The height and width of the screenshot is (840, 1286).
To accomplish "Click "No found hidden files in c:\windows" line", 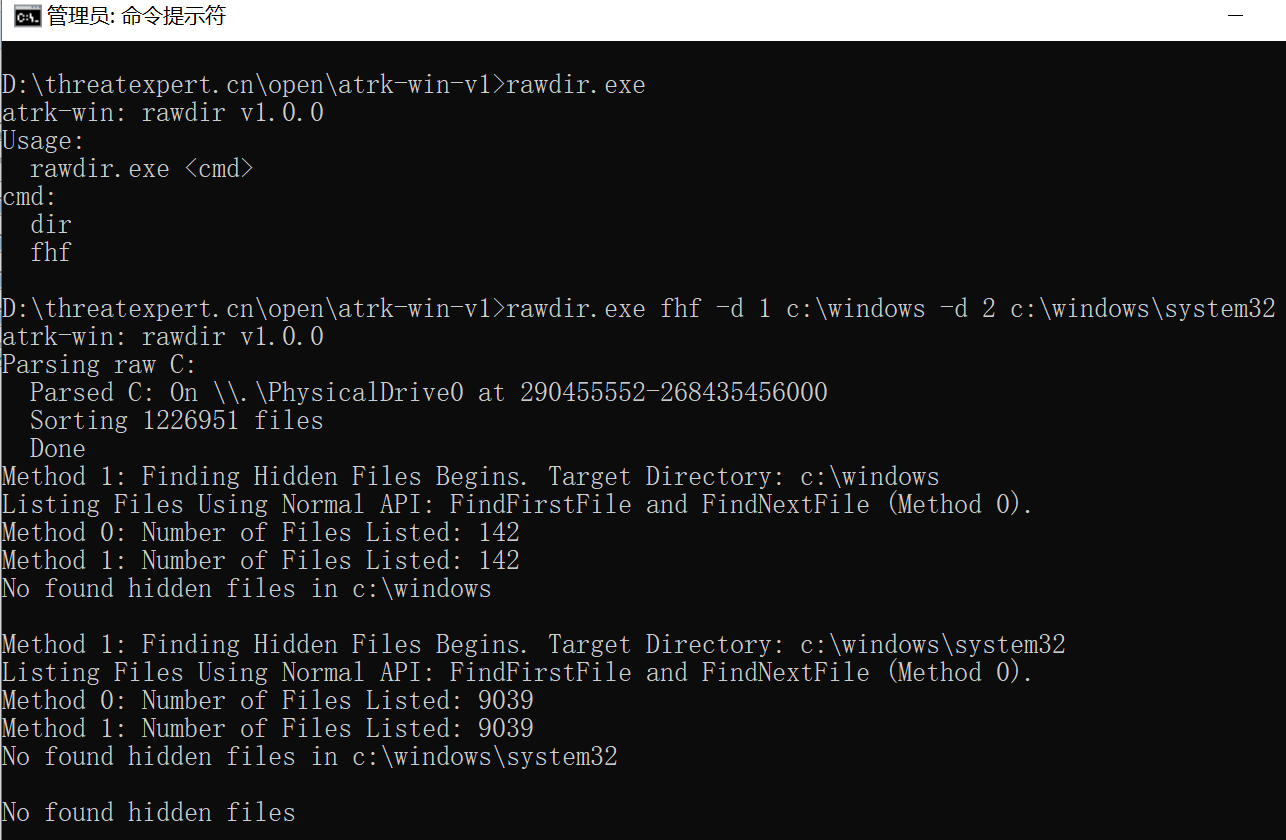I will tap(246, 589).
